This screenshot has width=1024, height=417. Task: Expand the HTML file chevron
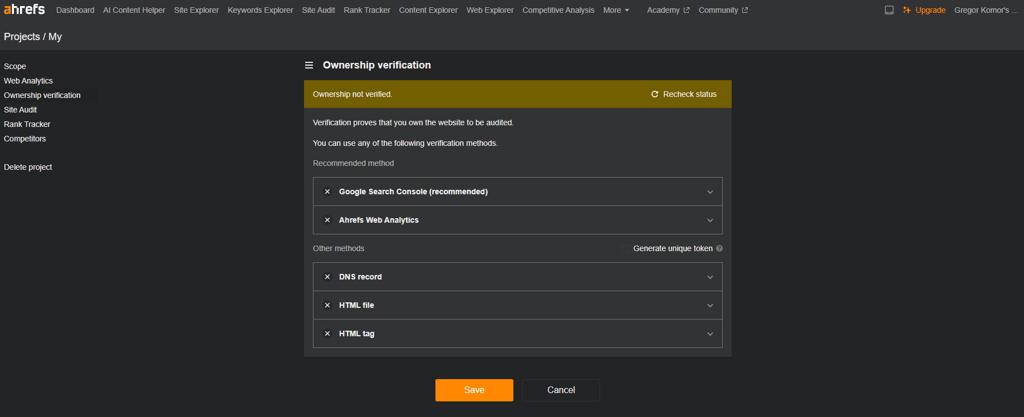click(x=710, y=305)
